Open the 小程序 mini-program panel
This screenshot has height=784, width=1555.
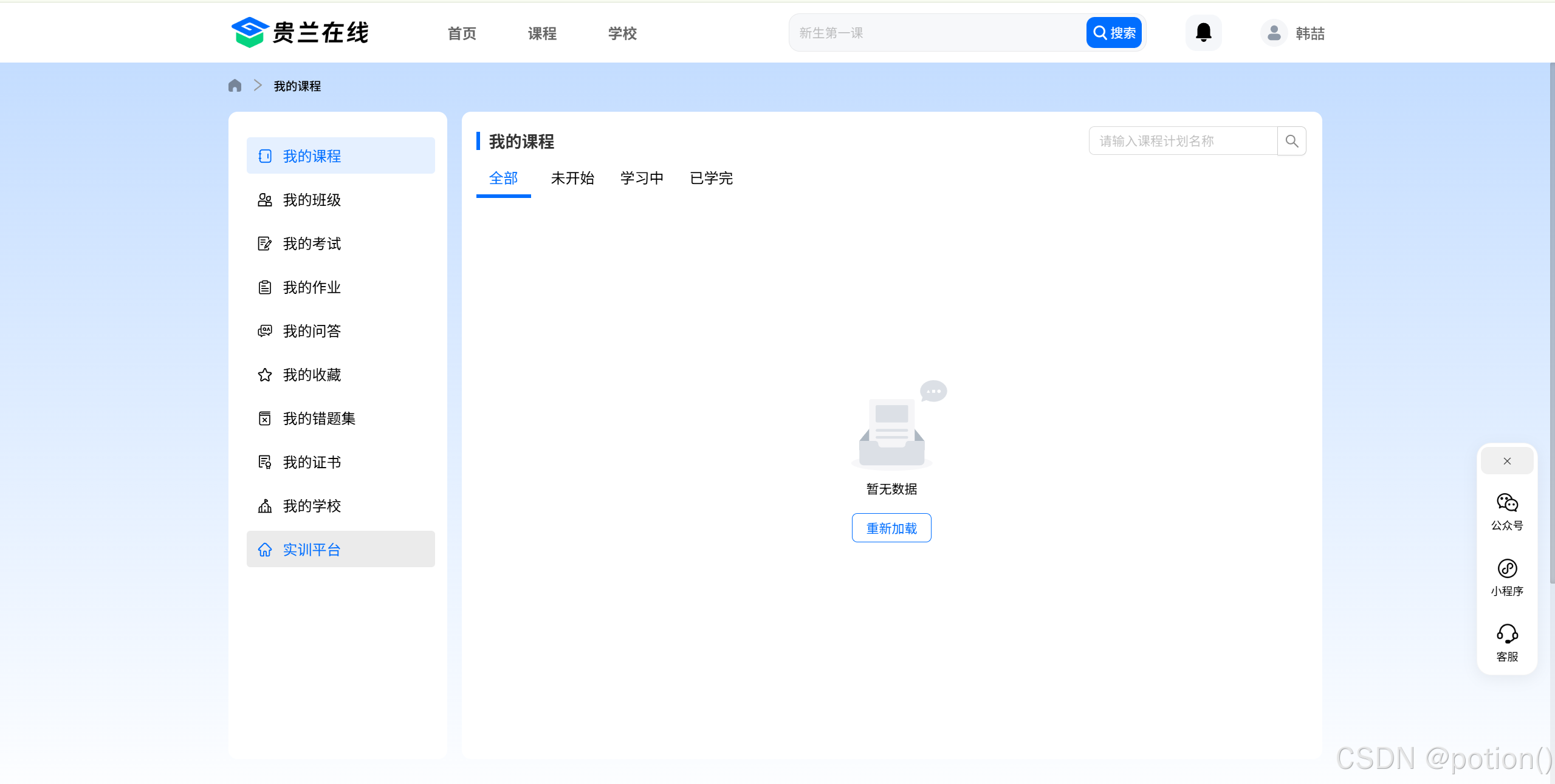coord(1506,577)
